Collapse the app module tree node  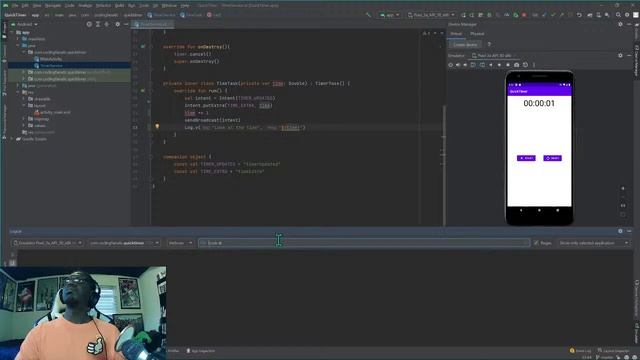tap(12, 32)
